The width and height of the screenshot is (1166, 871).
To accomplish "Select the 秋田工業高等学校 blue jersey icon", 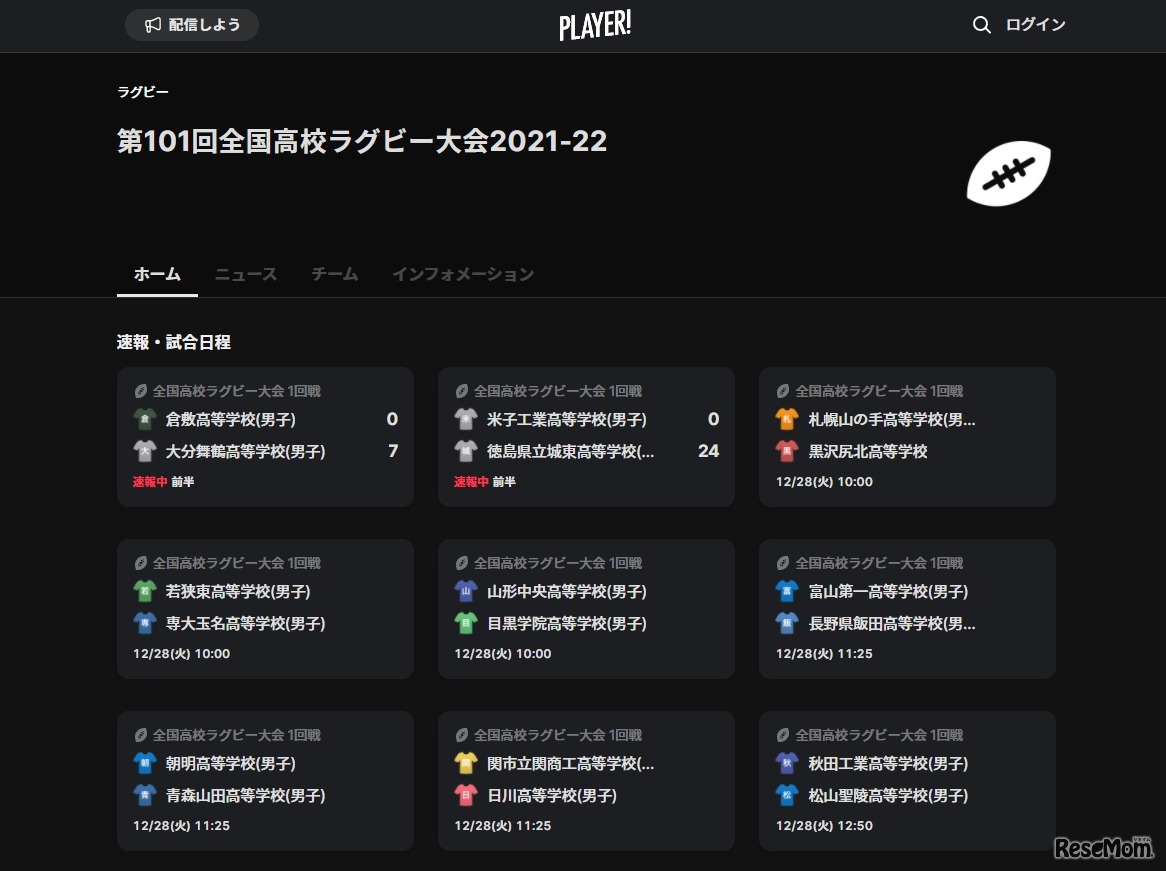I will point(788,763).
